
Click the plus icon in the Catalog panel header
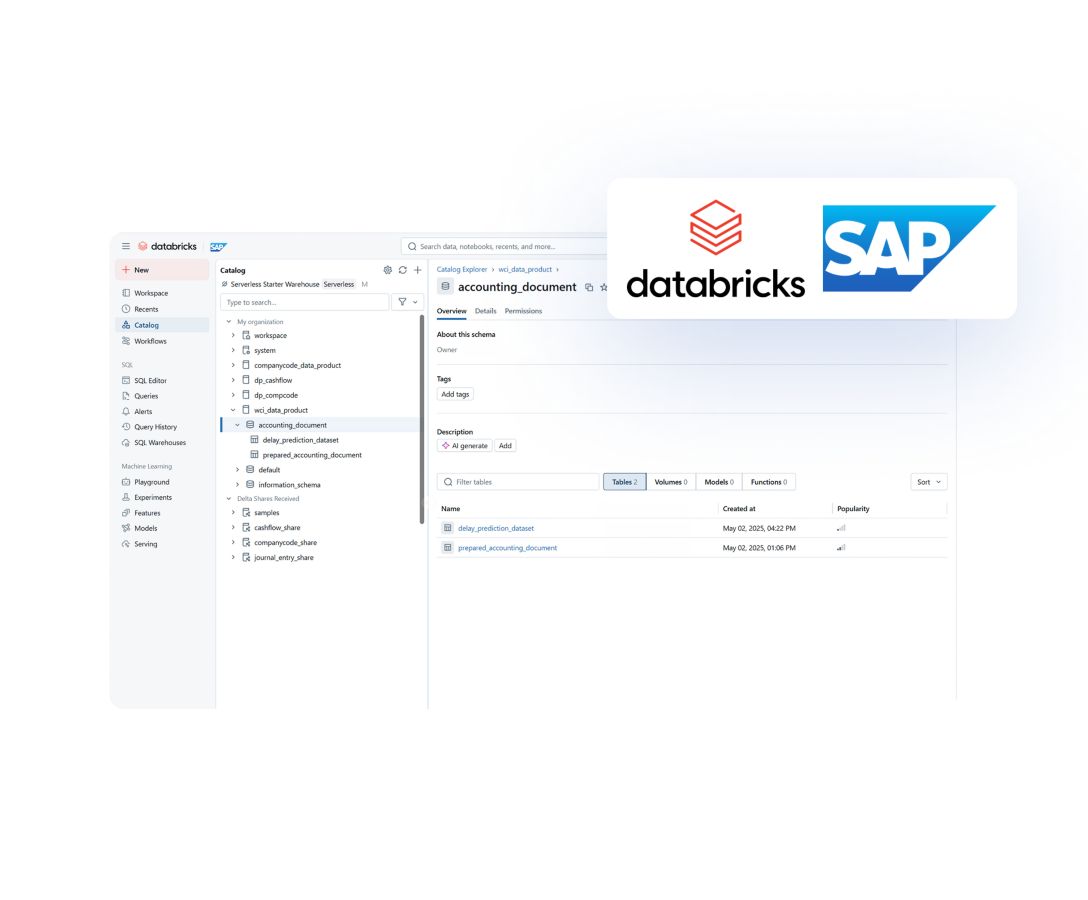(418, 270)
